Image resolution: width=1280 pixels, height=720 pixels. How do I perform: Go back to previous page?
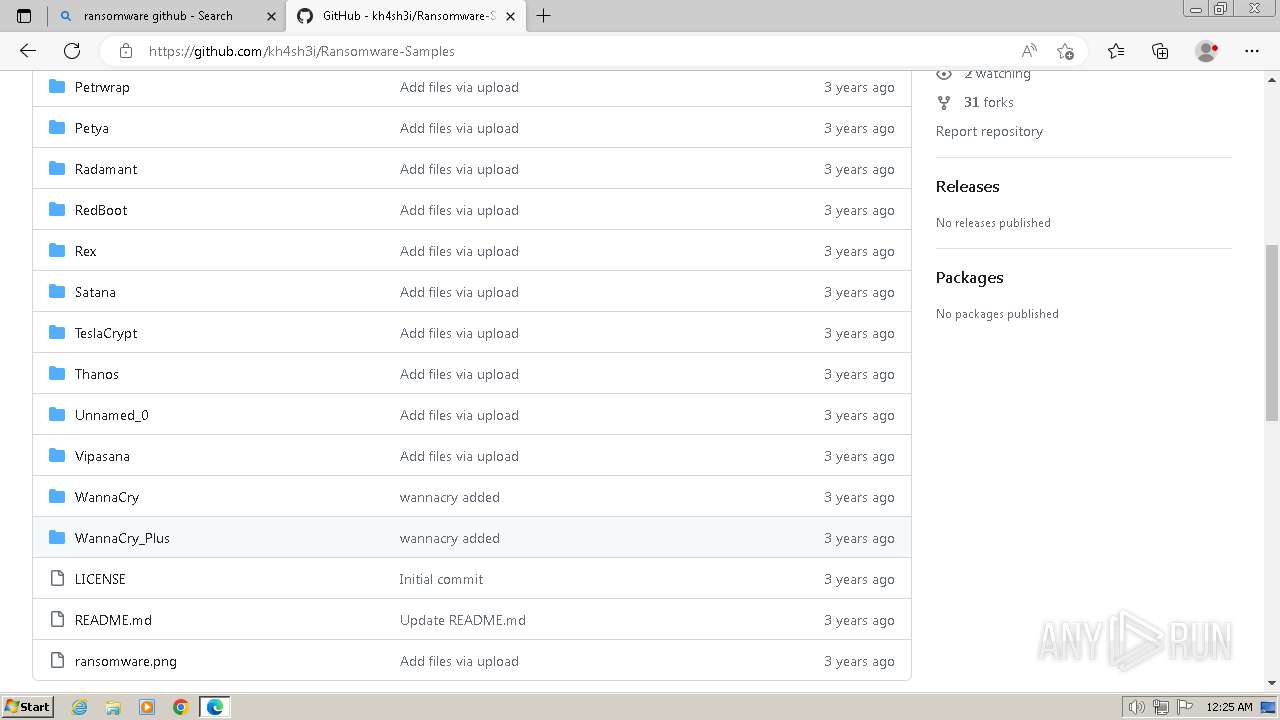pyautogui.click(x=28, y=51)
